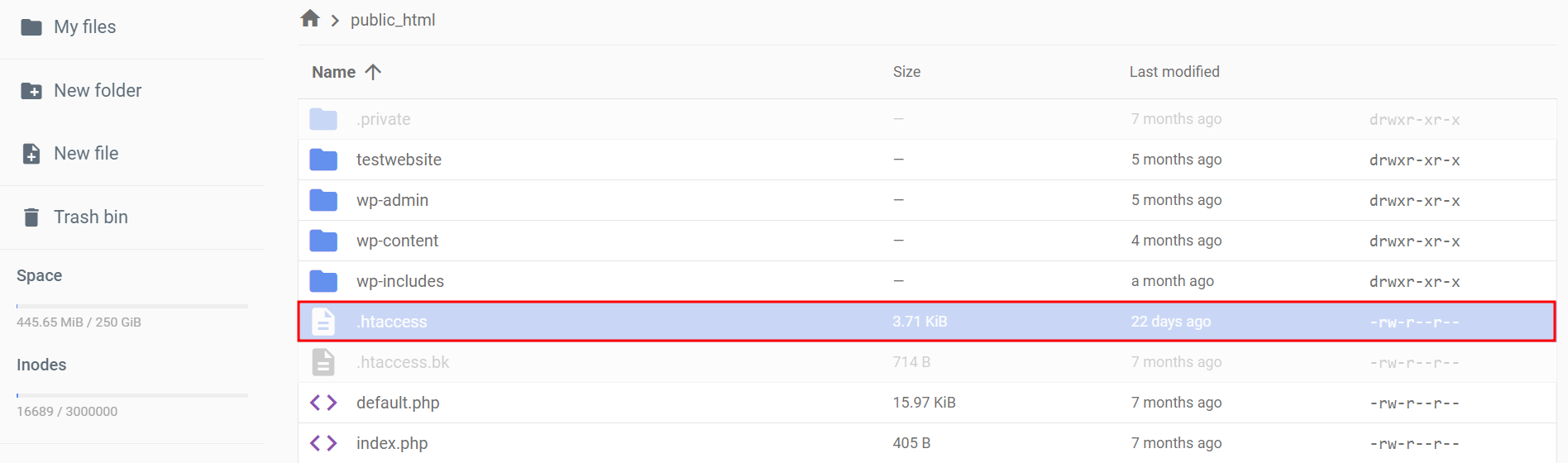The image size is (1568, 463).
Task: Click the home icon in breadcrumb
Action: tap(310, 19)
